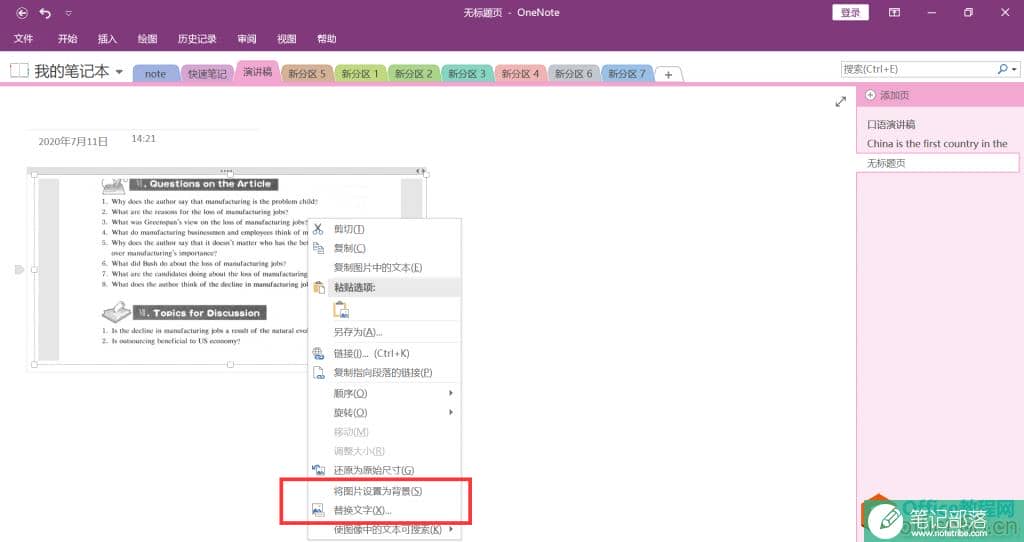Viewport: 1024px width, 542px height.
Task: Click the restore original size icon
Action: (x=318, y=470)
